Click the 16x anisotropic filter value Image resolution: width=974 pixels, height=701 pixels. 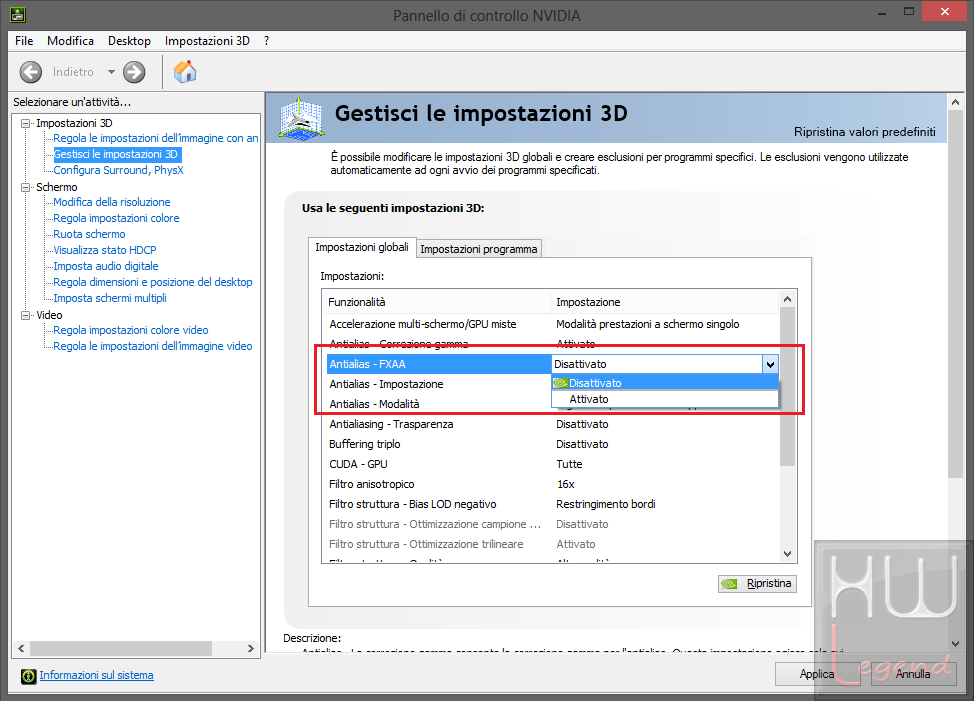pyautogui.click(x=566, y=484)
